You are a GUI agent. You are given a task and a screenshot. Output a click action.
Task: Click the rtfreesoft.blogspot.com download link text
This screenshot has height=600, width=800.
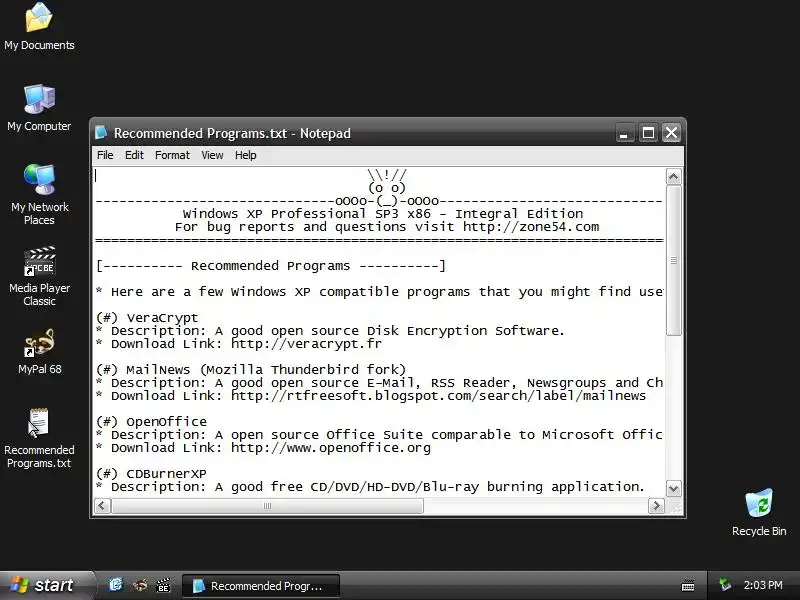point(438,396)
